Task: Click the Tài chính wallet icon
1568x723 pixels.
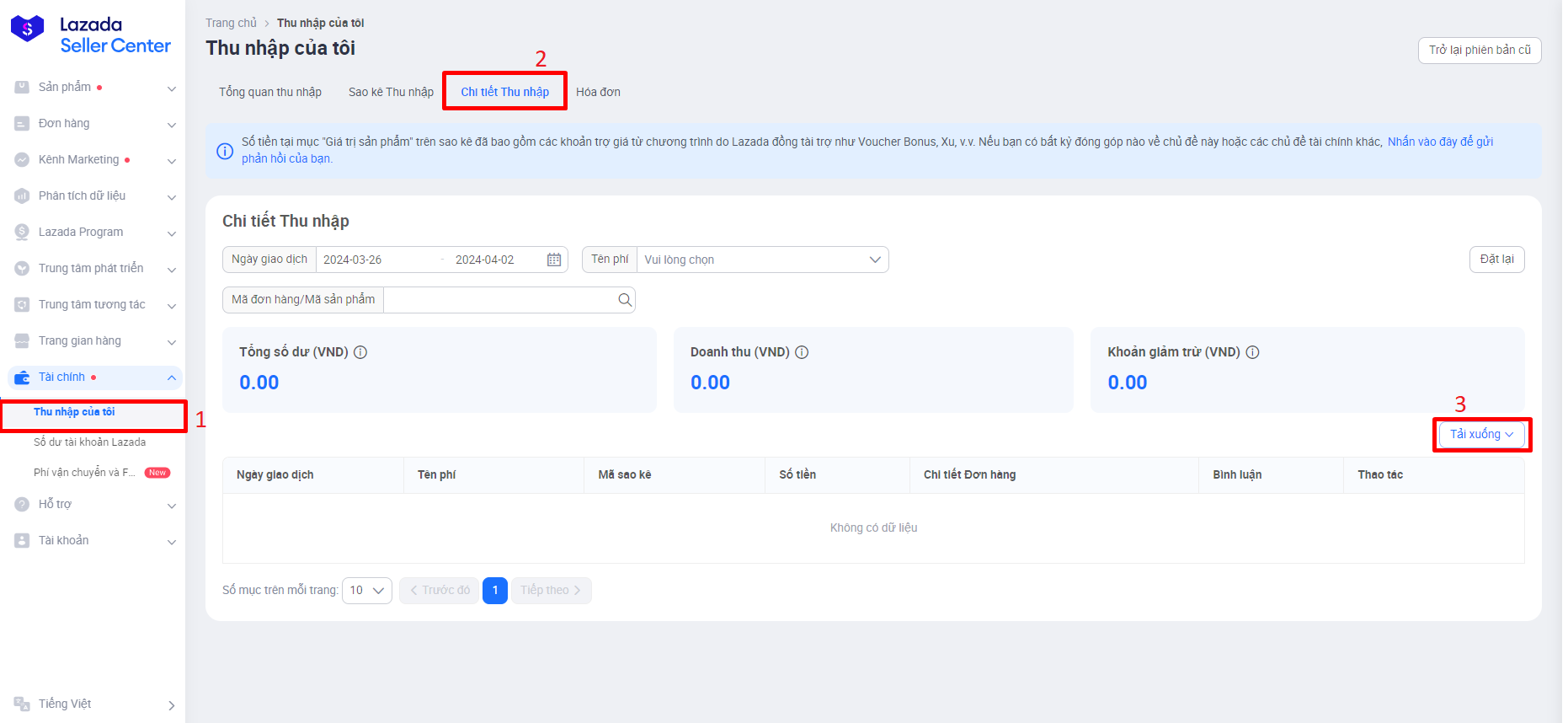Action: click(x=22, y=378)
